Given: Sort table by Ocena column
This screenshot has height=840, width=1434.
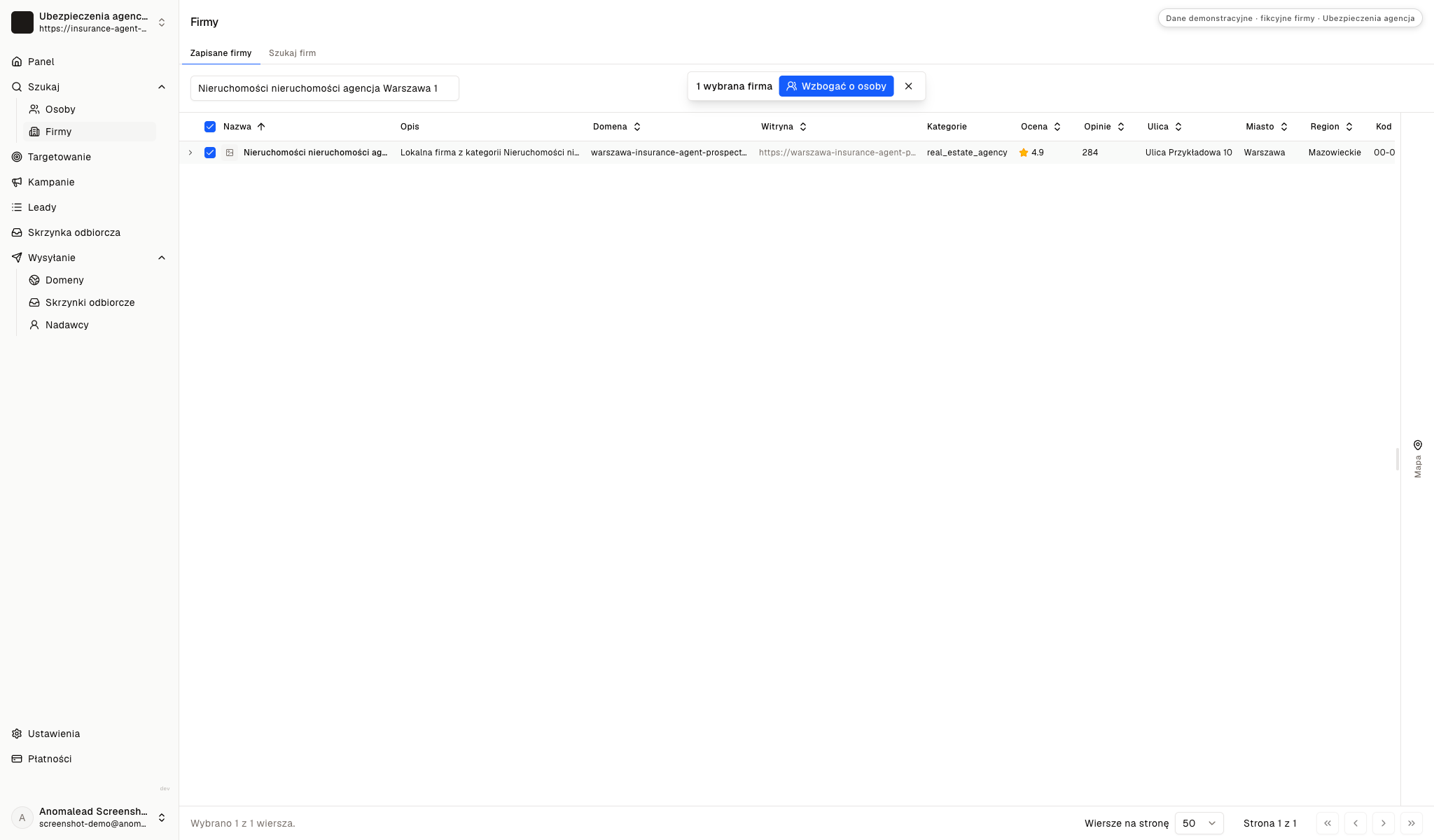Looking at the screenshot, I should pyautogui.click(x=1040, y=127).
